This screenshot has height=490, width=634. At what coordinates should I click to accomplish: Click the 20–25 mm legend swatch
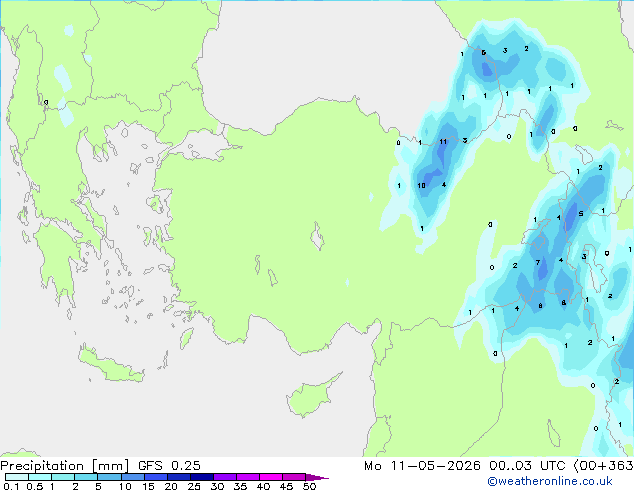coord(178,477)
